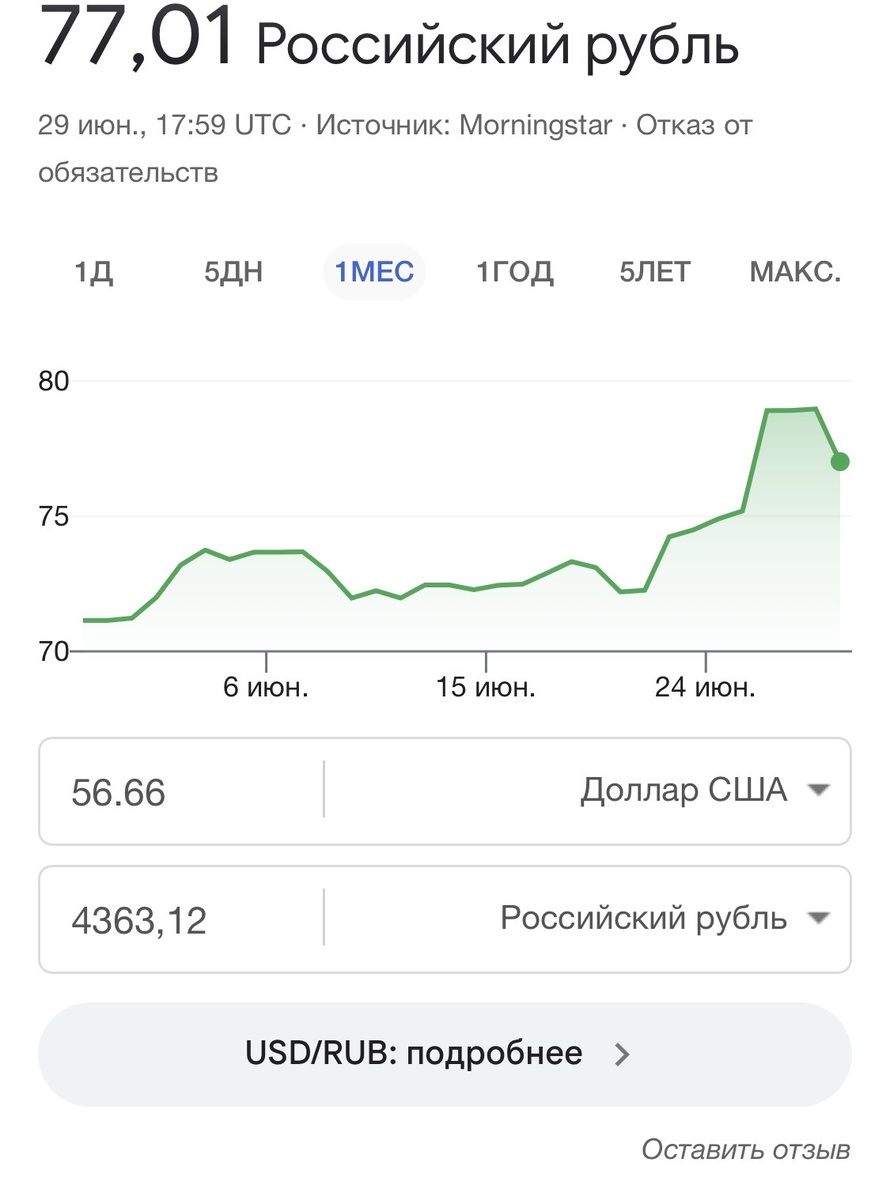Click the Доллар США currency selector label
Image resolution: width=890 pixels, height=1200 pixels.
click(684, 790)
